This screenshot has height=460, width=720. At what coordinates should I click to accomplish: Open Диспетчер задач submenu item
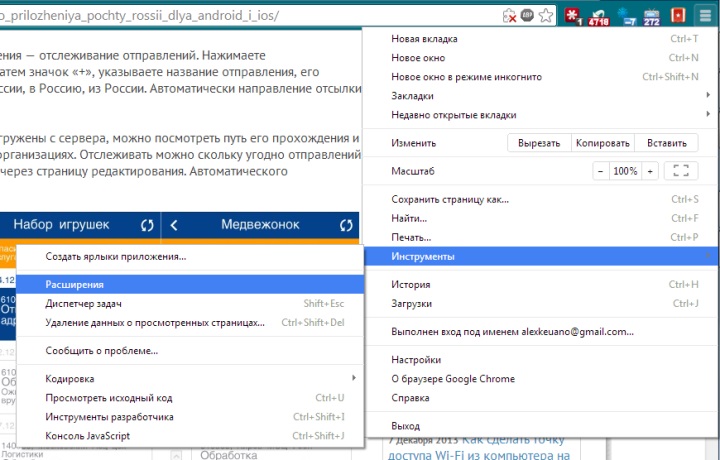pyautogui.click(x=190, y=303)
